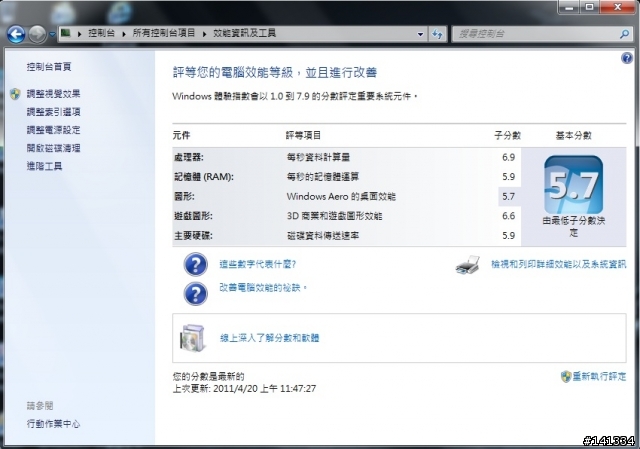Open 進階工具 sidebar link

(x=44, y=166)
